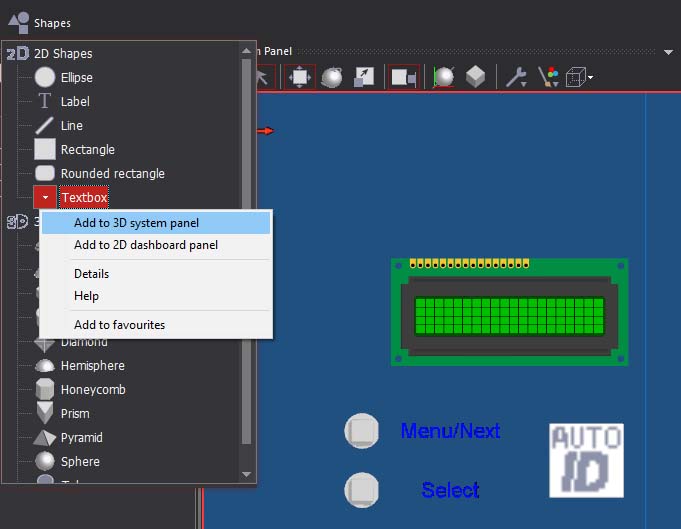
Task: Click the Pyramid label text
Action: tap(82, 437)
